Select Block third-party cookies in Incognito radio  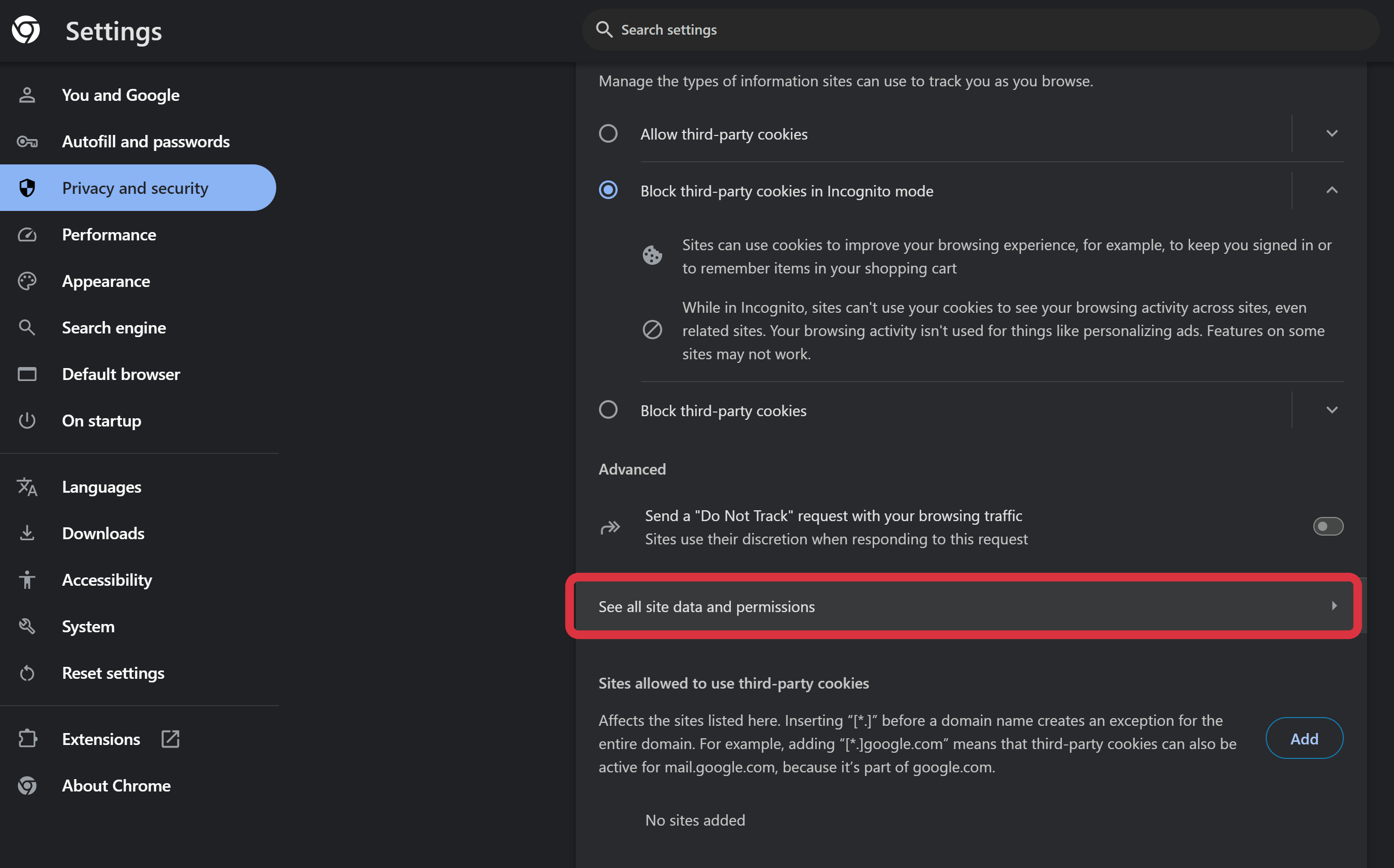pyautogui.click(x=608, y=190)
